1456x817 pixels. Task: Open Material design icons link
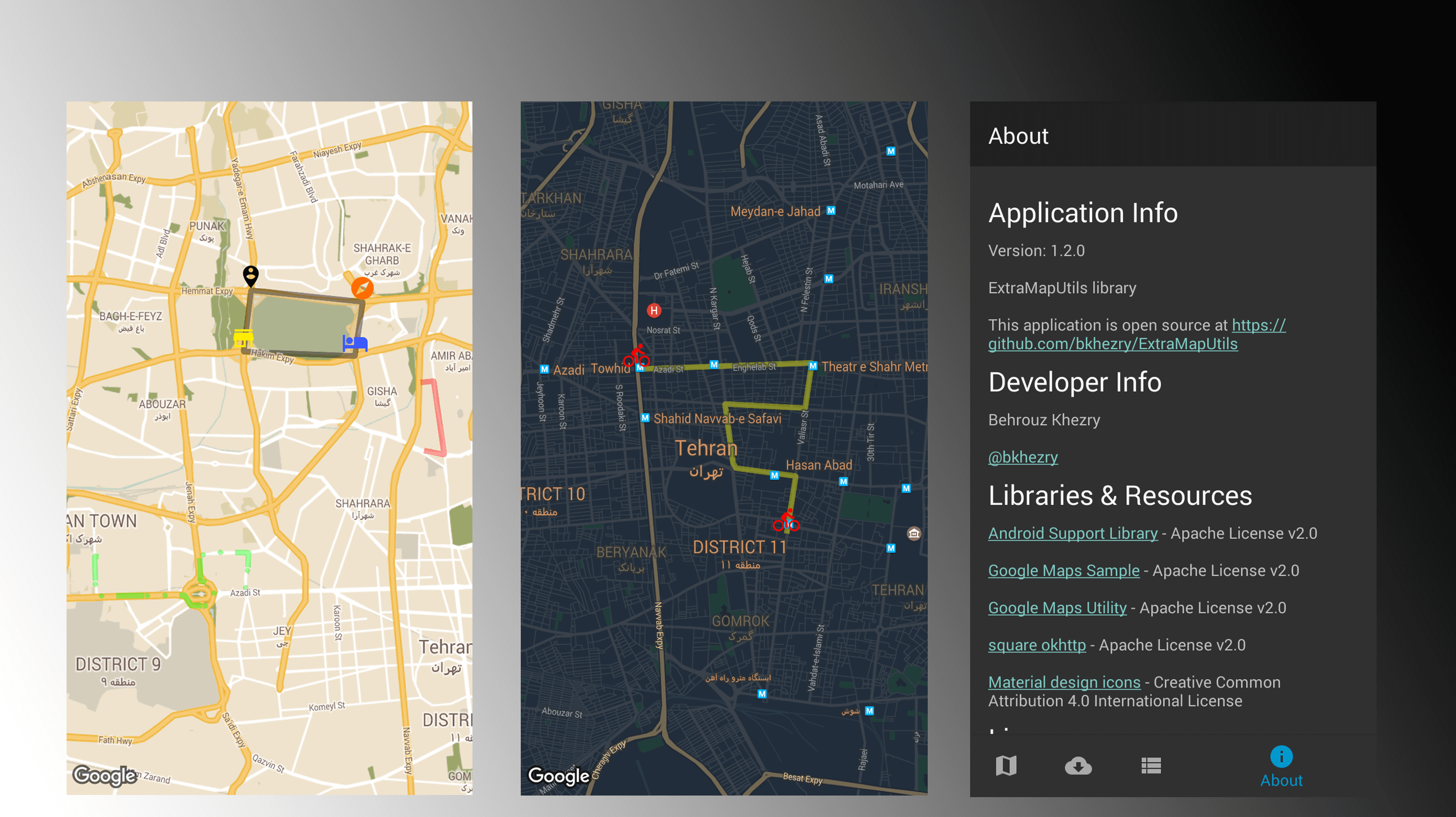(1064, 682)
